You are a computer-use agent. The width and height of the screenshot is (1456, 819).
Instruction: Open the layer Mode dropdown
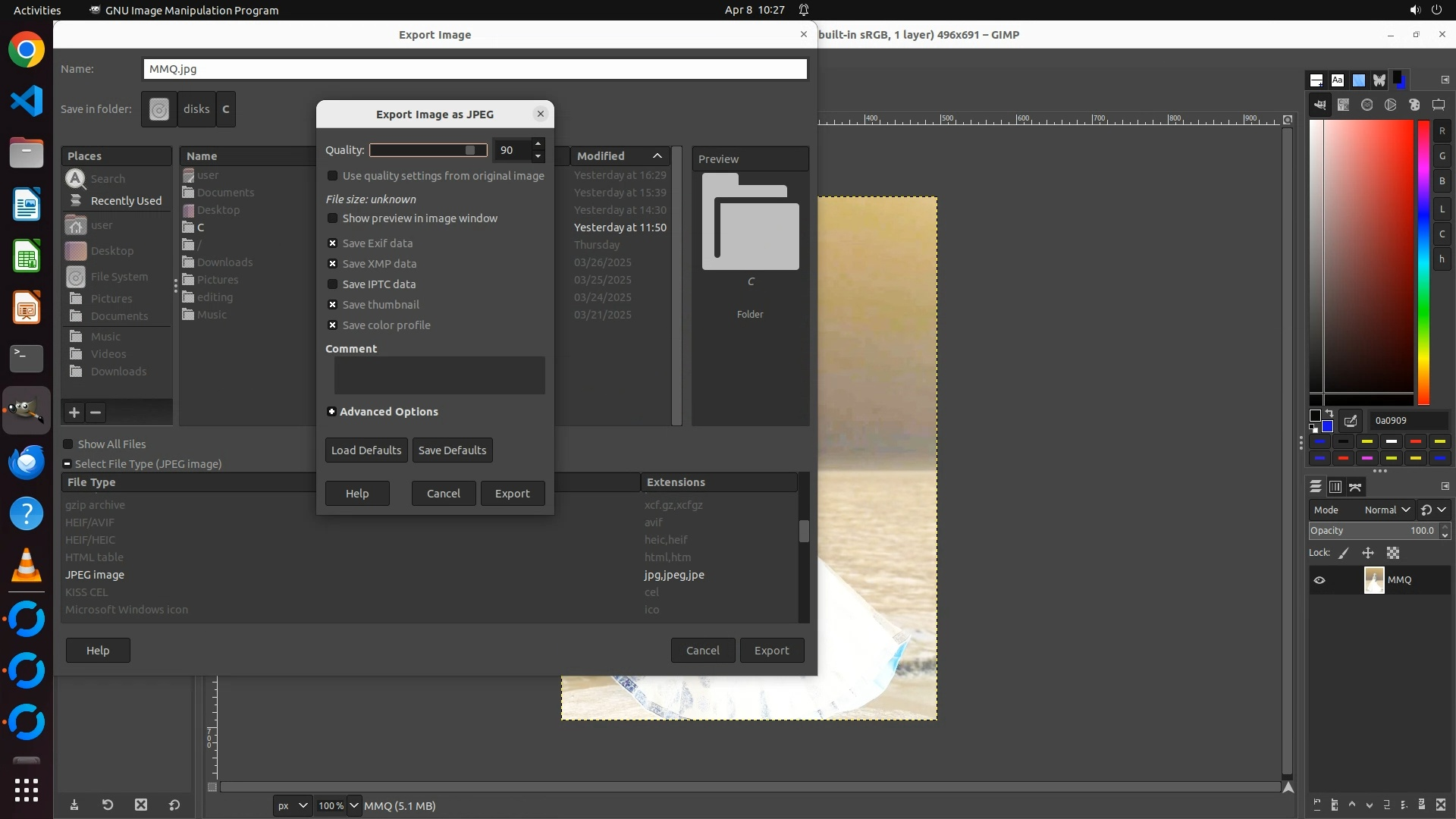tap(1386, 510)
